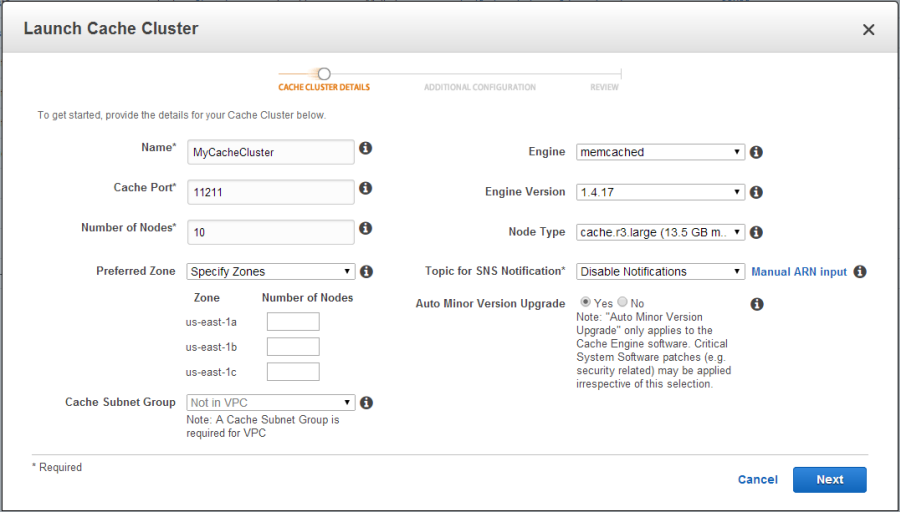900x512 pixels.
Task: Click info icon beside Engine Version dropdown
Action: [x=756, y=192]
